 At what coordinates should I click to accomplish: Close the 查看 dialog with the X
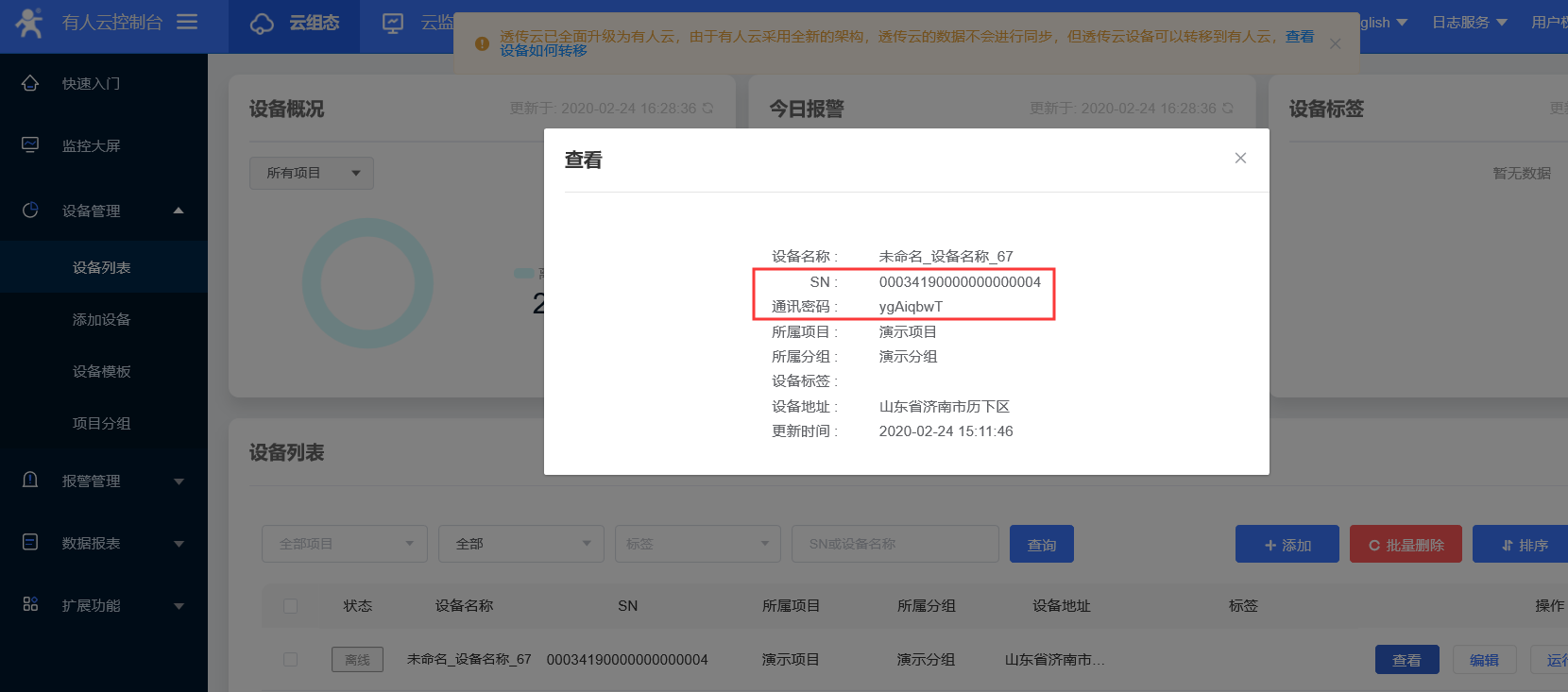point(1240,159)
